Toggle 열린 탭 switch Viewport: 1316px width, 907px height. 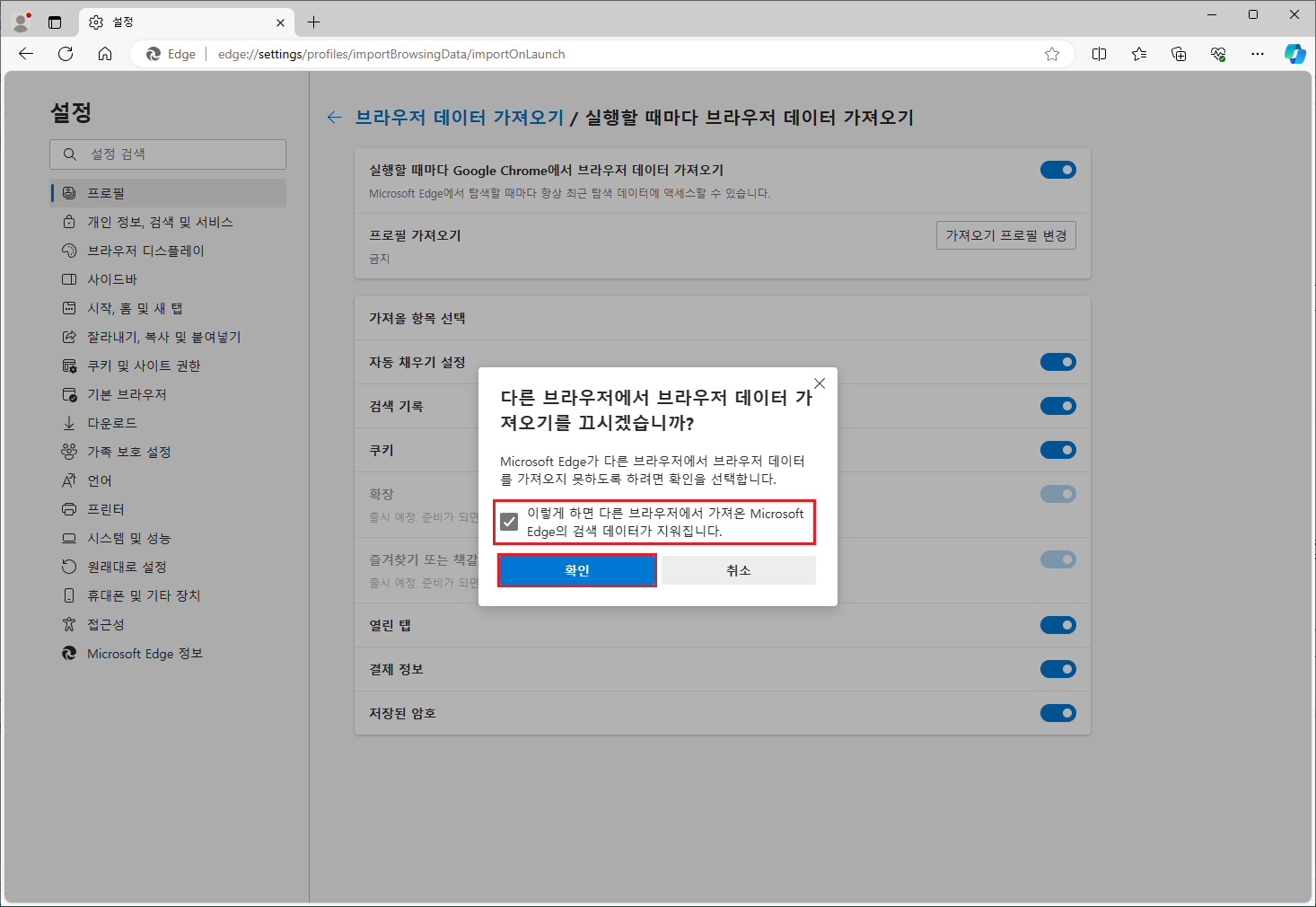click(x=1057, y=625)
